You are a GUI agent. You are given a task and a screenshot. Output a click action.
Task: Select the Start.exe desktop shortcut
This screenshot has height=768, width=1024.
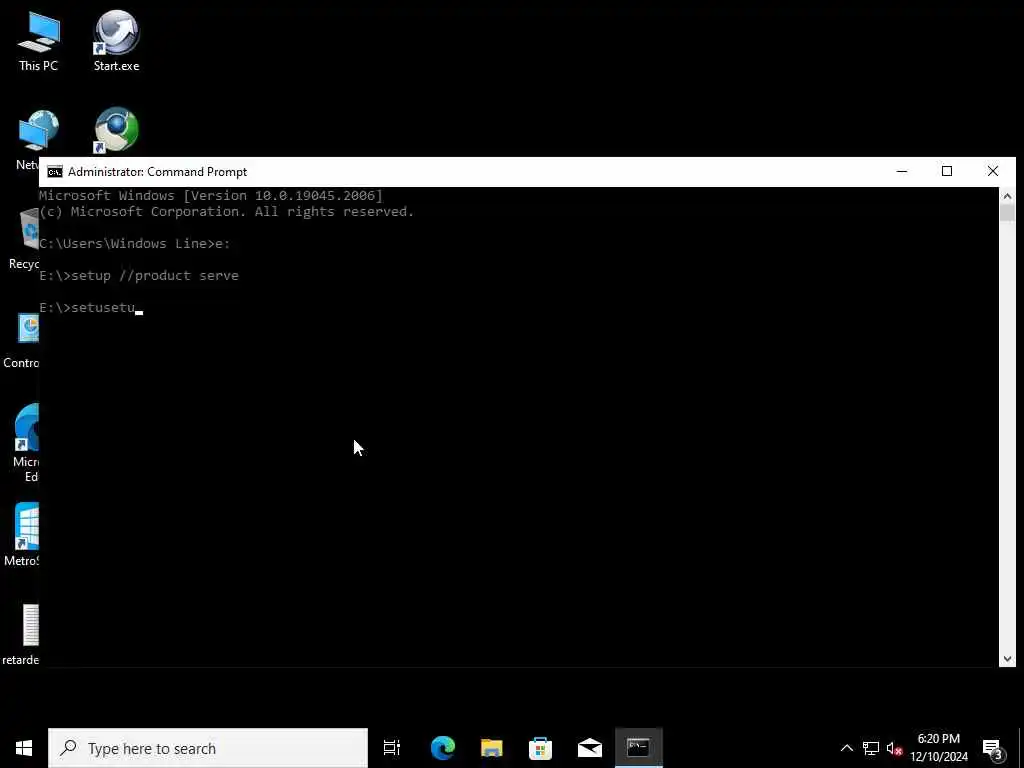[x=116, y=40]
